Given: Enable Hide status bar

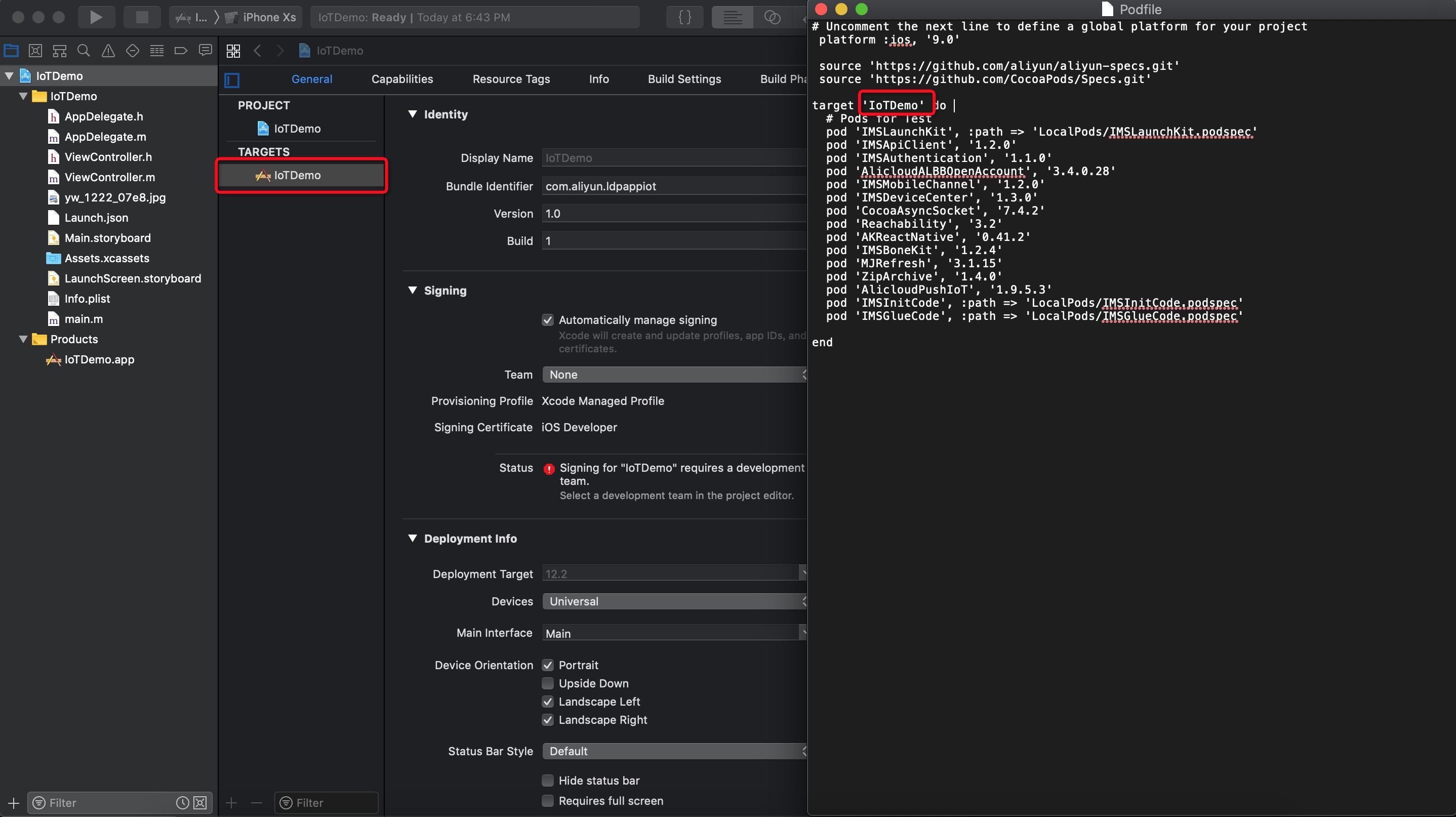Looking at the screenshot, I should point(548,780).
